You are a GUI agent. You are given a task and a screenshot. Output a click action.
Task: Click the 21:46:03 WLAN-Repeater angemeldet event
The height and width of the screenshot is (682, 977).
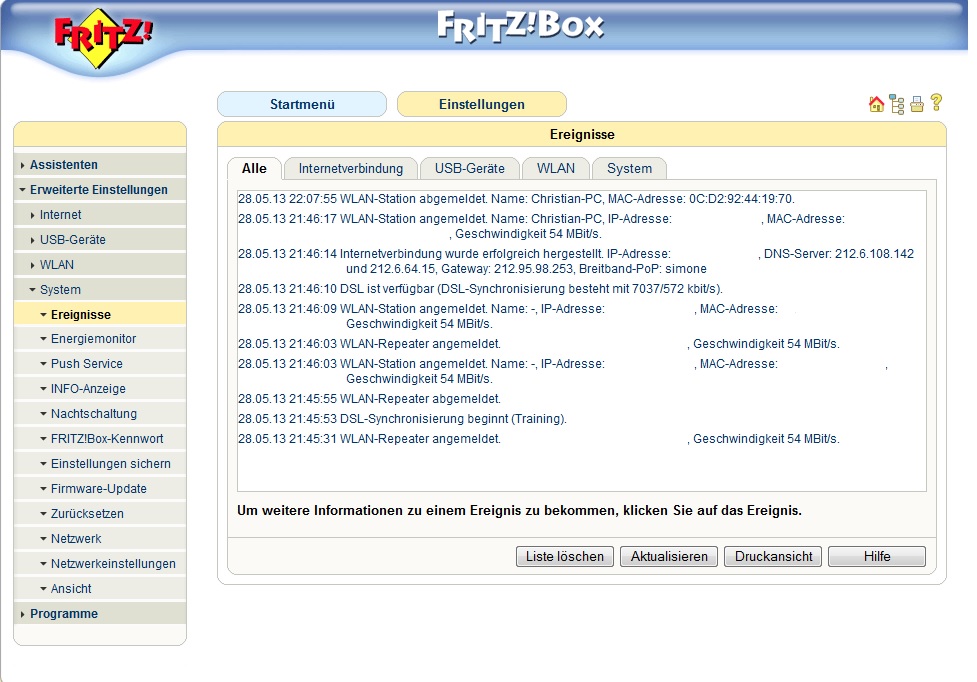[539, 343]
